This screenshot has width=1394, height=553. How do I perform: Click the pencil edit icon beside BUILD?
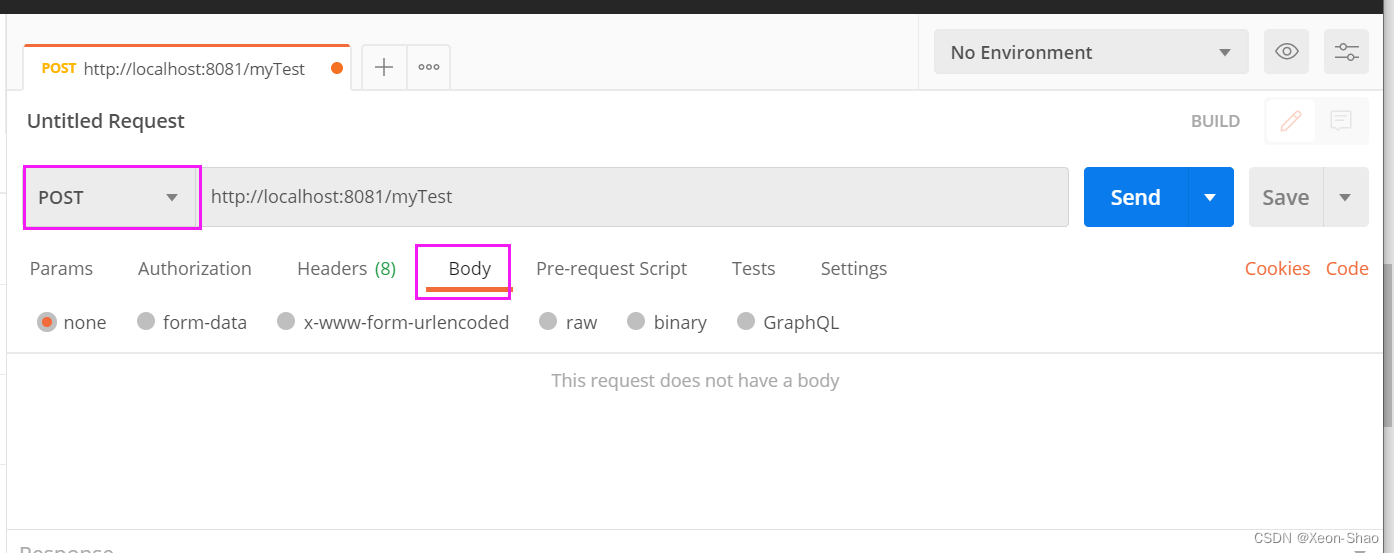click(1291, 121)
